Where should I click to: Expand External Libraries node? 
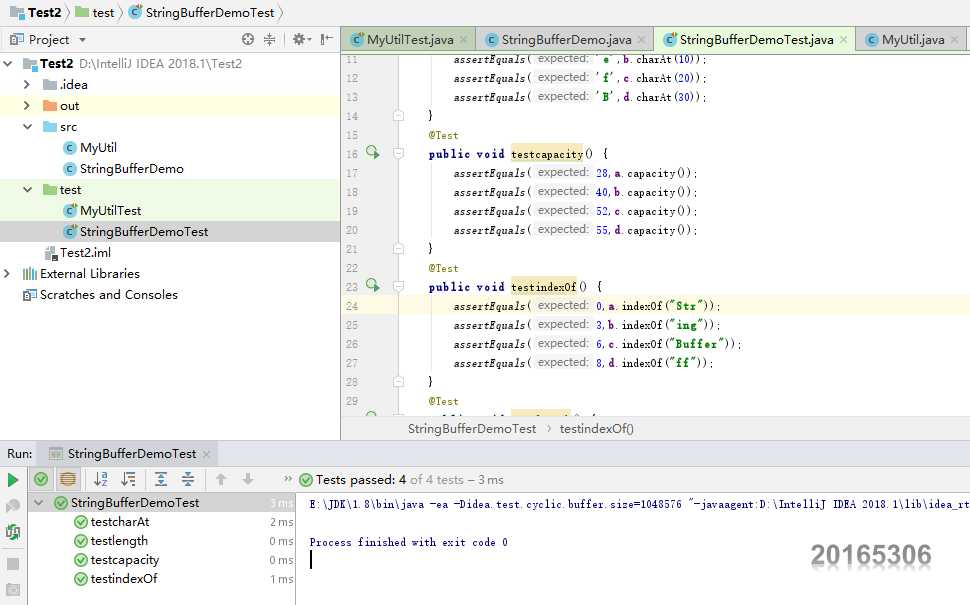click(x=8, y=274)
